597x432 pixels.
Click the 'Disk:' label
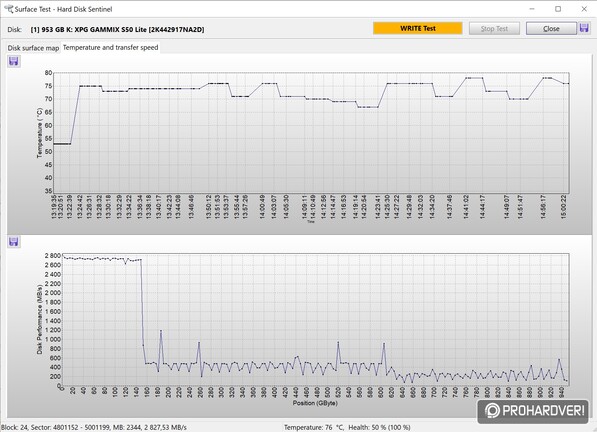(14, 30)
